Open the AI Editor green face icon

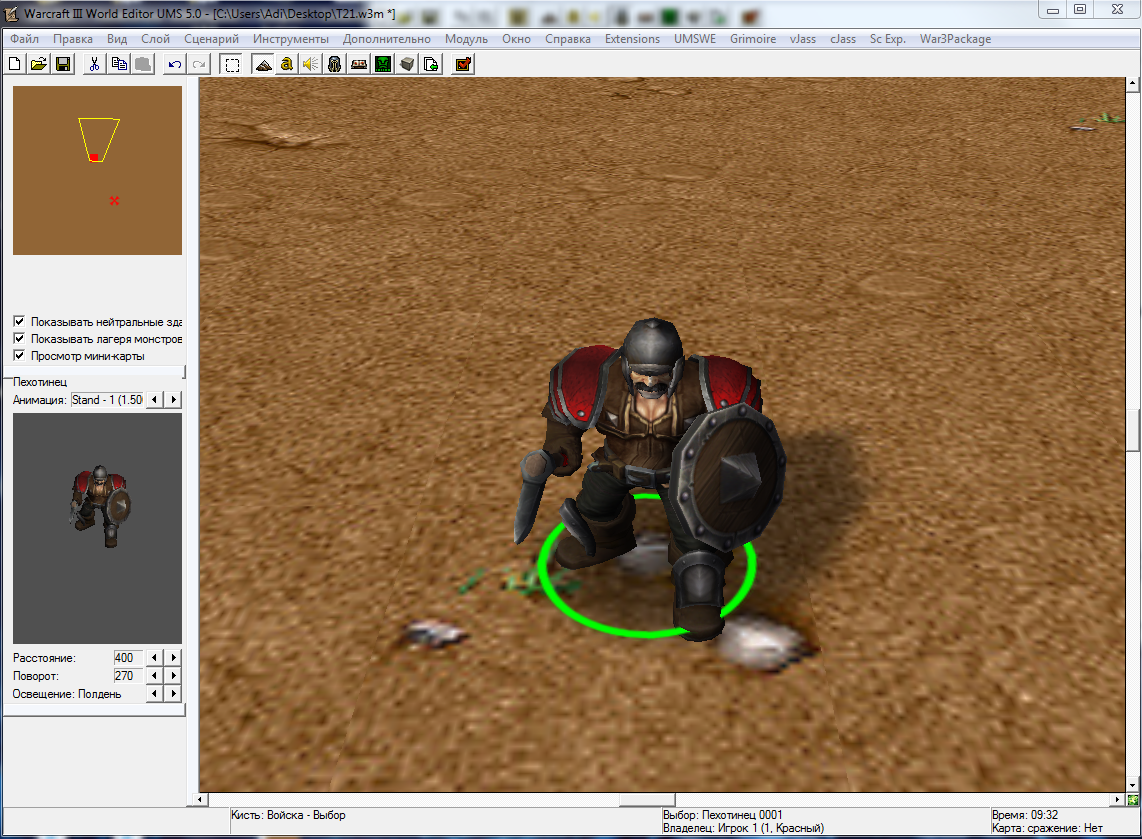[x=383, y=64]
